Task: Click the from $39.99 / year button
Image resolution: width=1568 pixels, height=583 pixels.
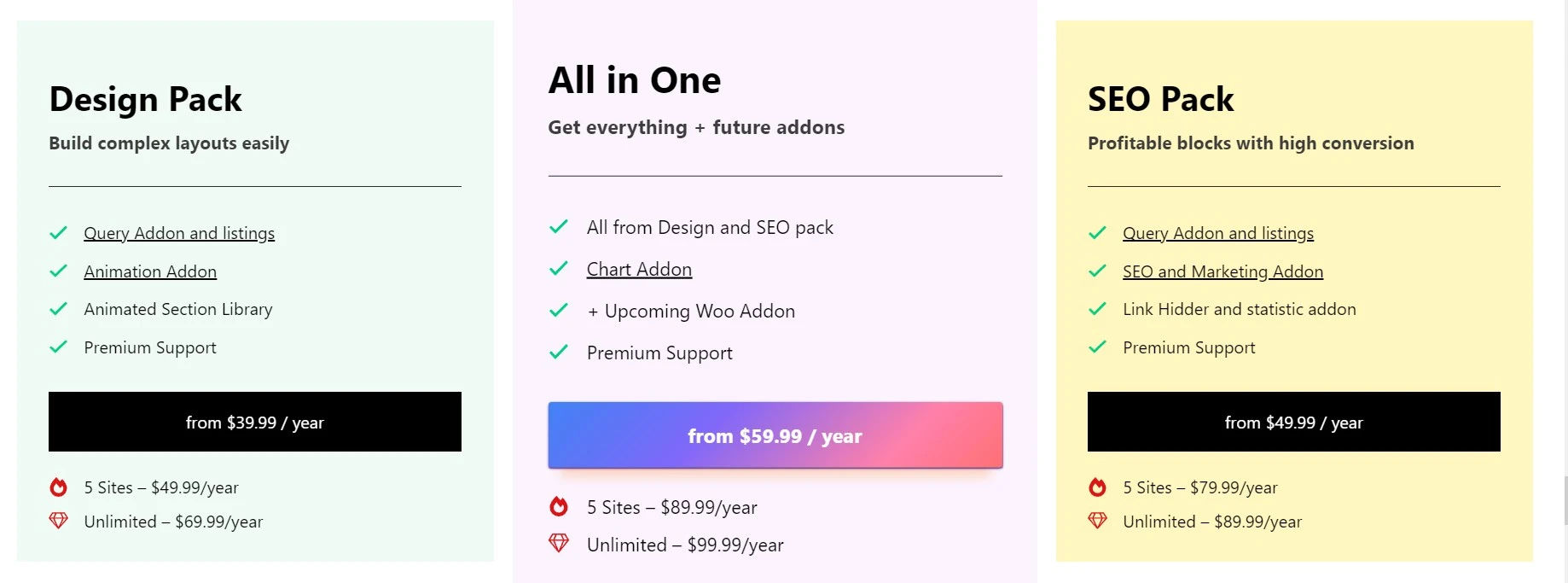Action: click(255, 422)
